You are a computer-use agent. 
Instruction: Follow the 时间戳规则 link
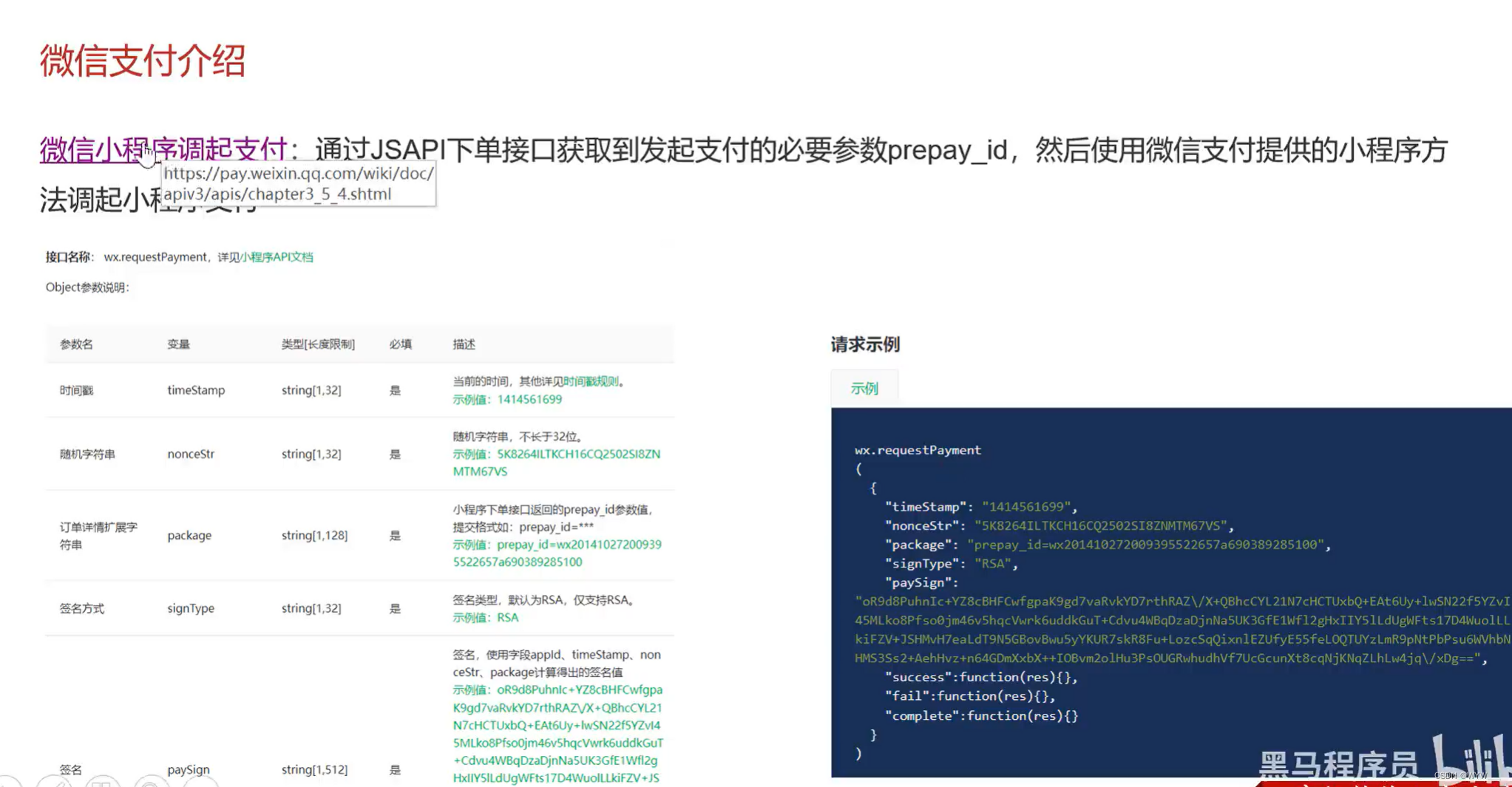591,381
